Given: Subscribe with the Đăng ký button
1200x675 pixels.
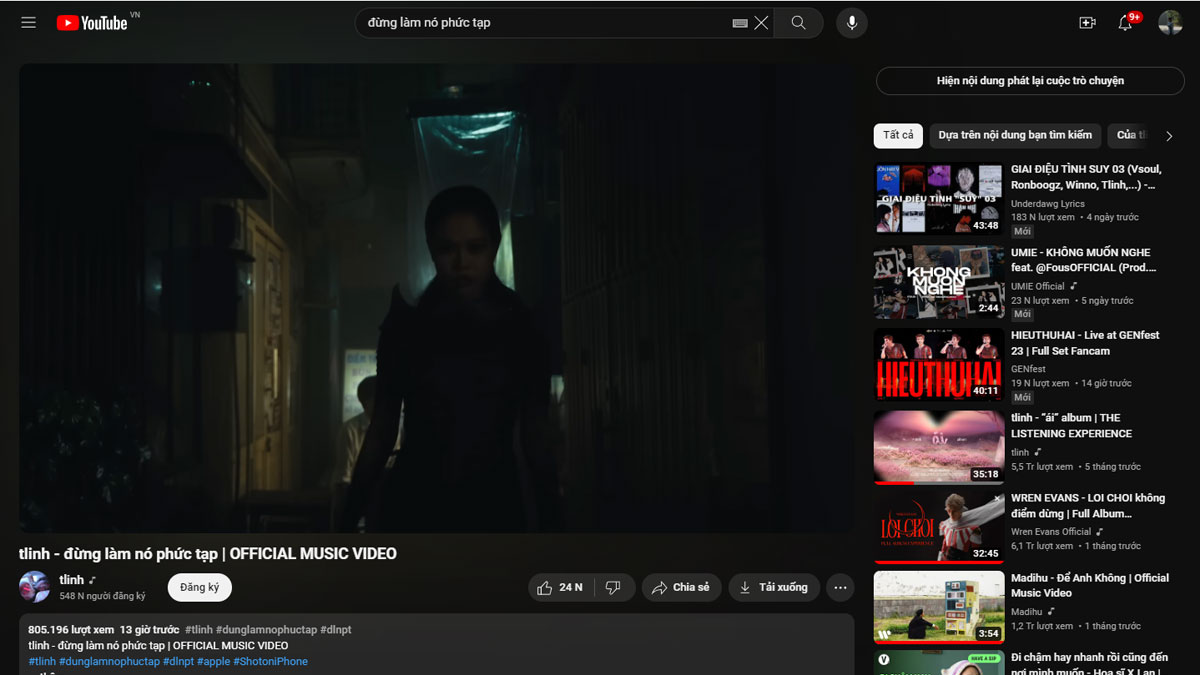Looking at the screenshot, I should (200, 588).
